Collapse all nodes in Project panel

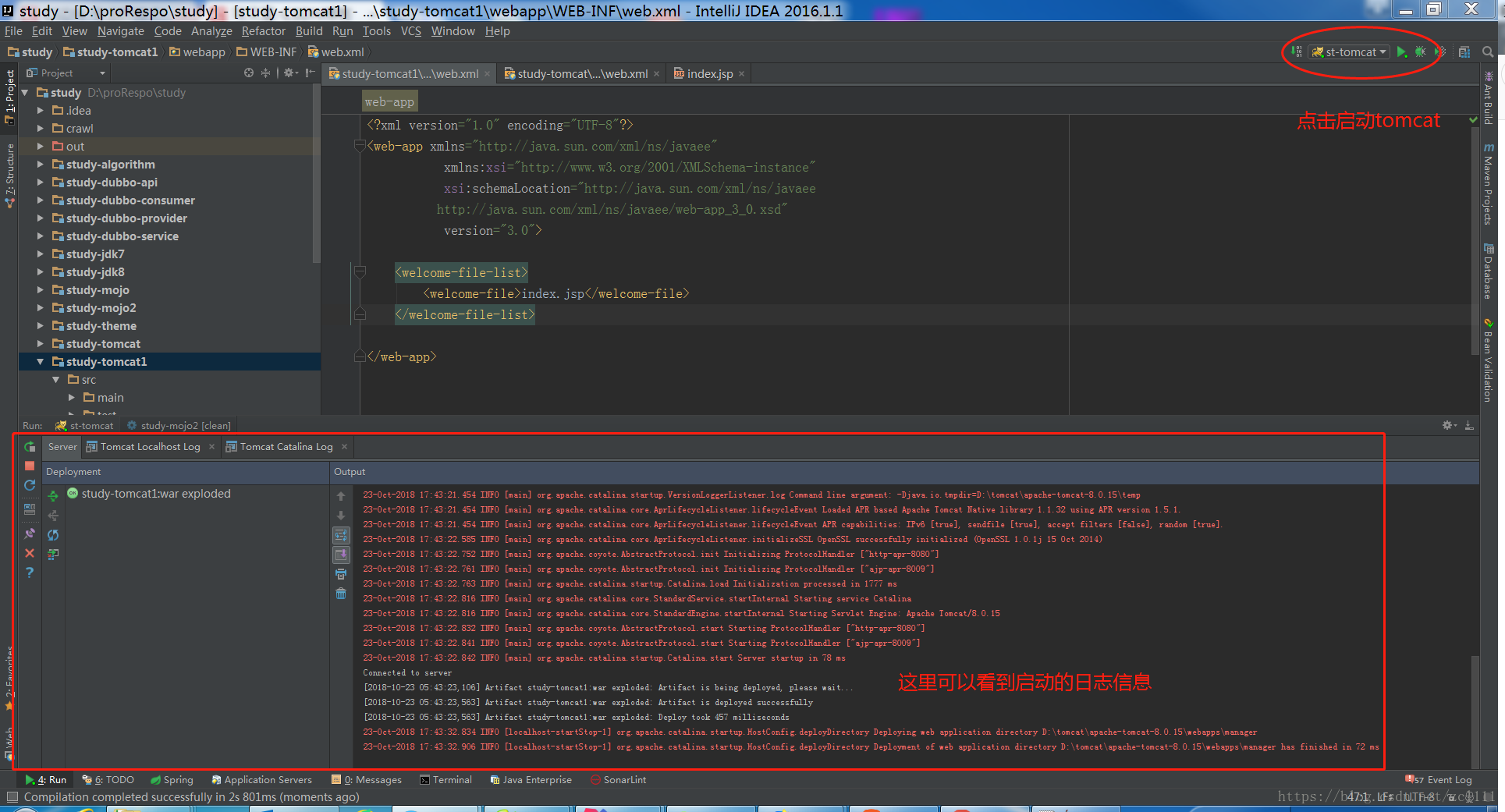point(265,73)
